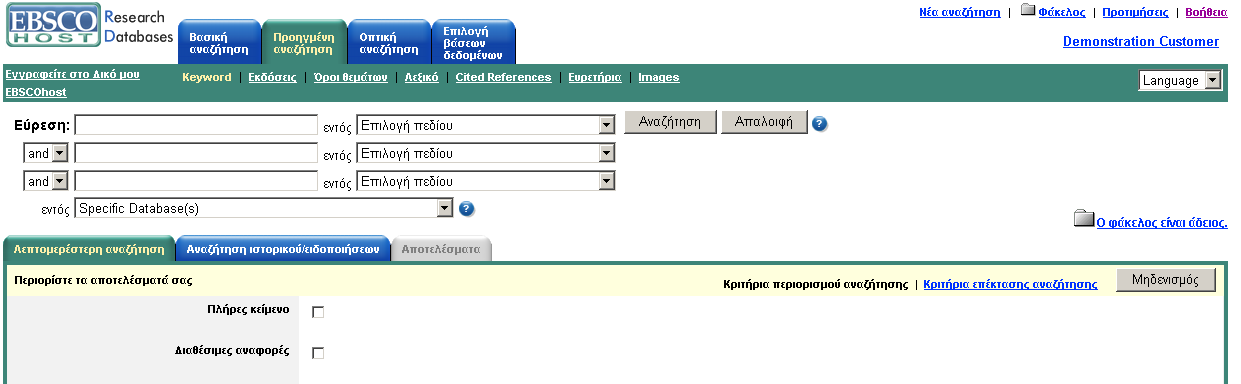Select Λεπτομερέστερη αναζήτηση tab

point(89,250)
